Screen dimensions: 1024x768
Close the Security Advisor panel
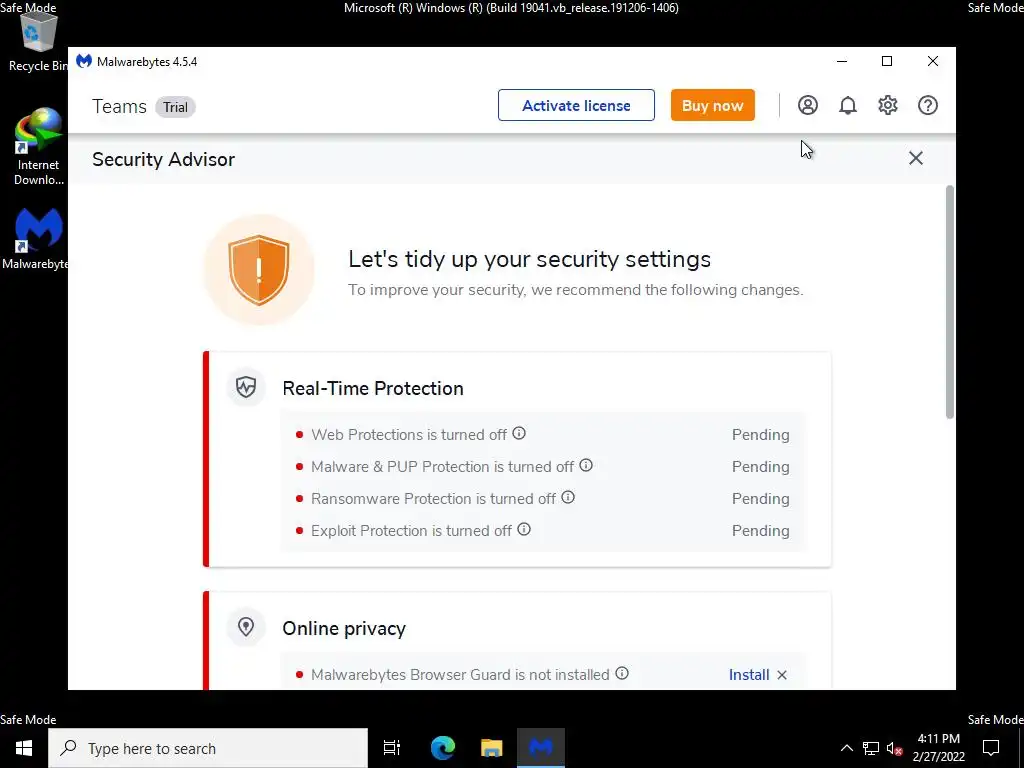click(915, 158)
